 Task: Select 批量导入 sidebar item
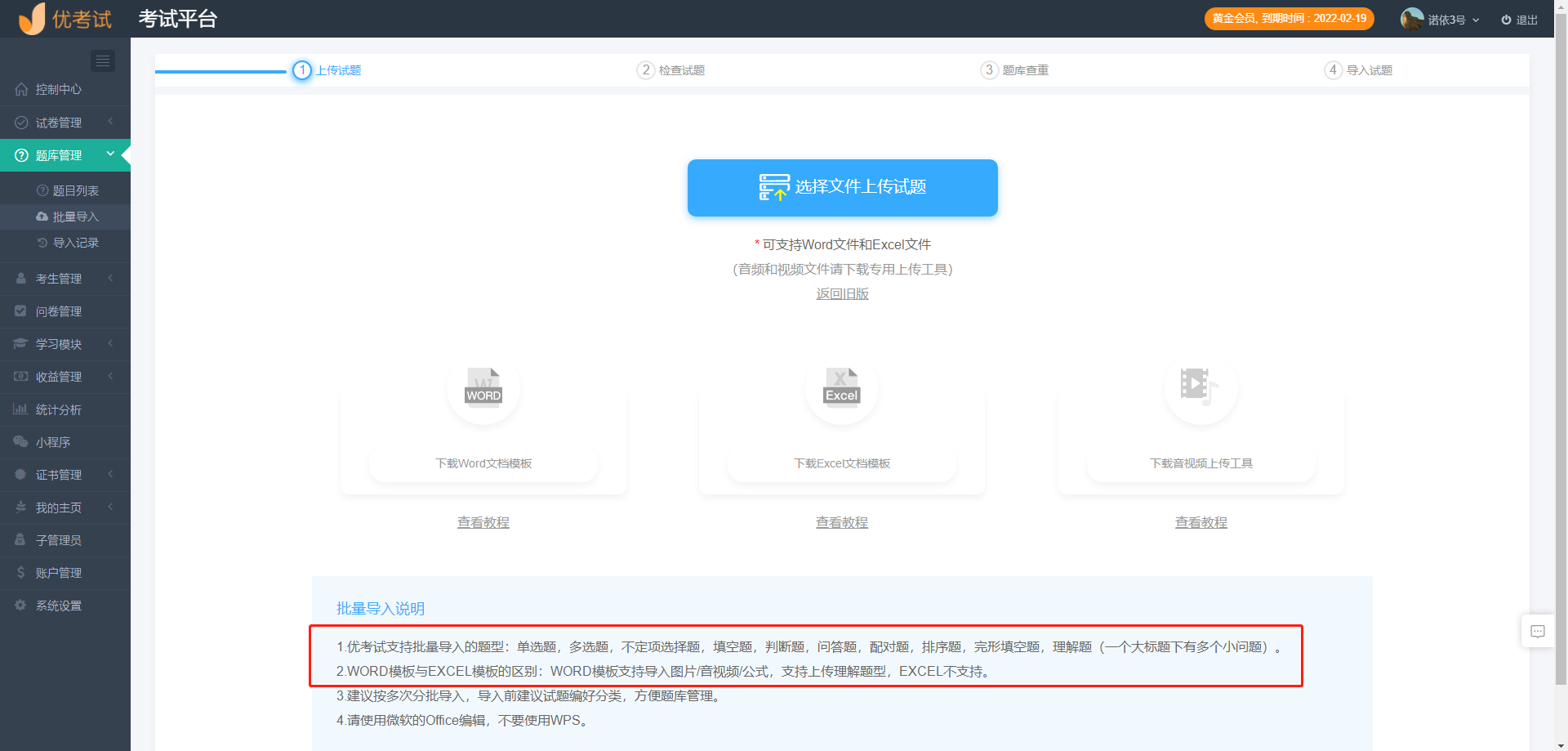tap(65, 217)
